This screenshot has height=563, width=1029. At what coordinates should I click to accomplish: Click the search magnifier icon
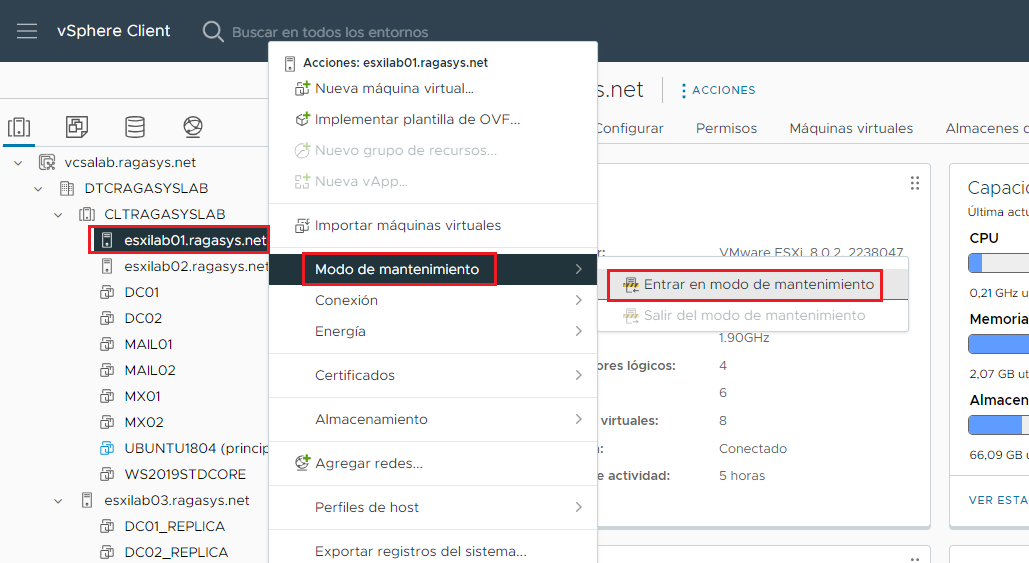click(213, 31)
